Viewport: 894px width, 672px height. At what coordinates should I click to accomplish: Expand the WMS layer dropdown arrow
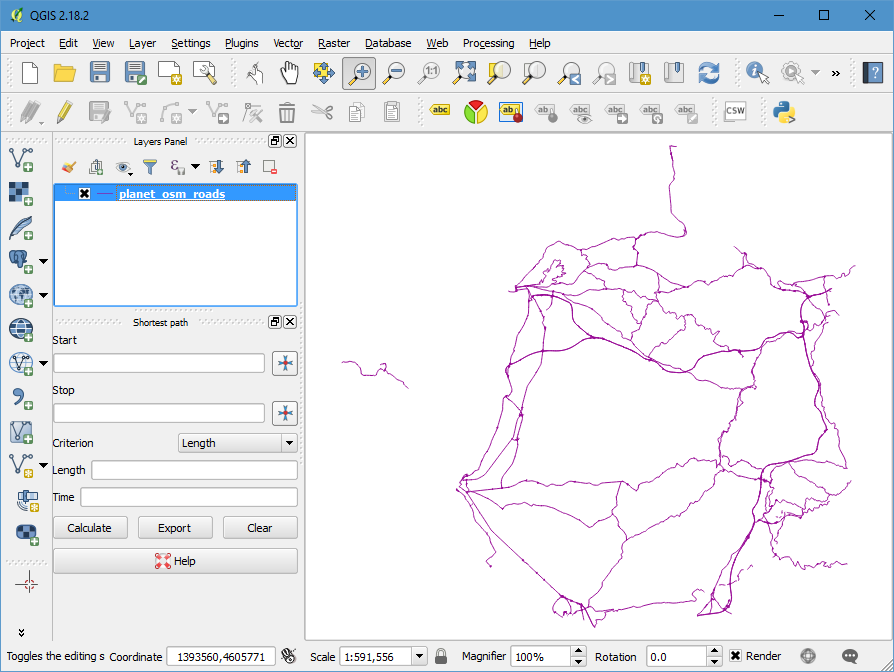coord(43,296)
